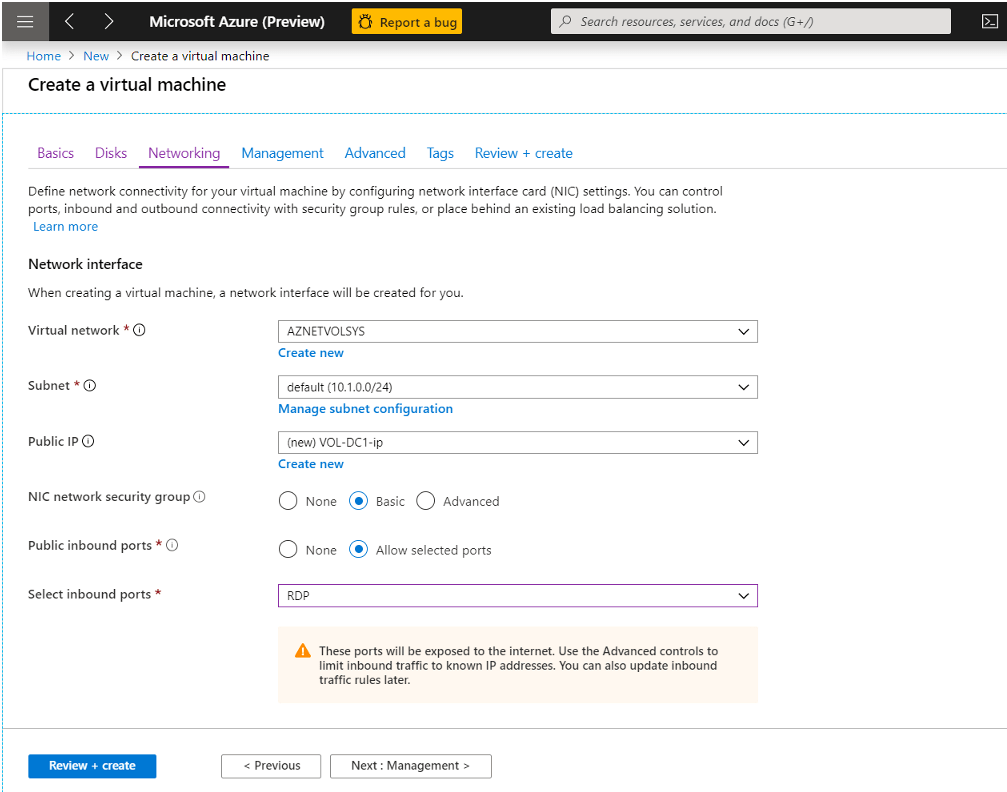Select Advanced NIC network security group
This screenshot has width=1007, height=792.
point(426,501)
